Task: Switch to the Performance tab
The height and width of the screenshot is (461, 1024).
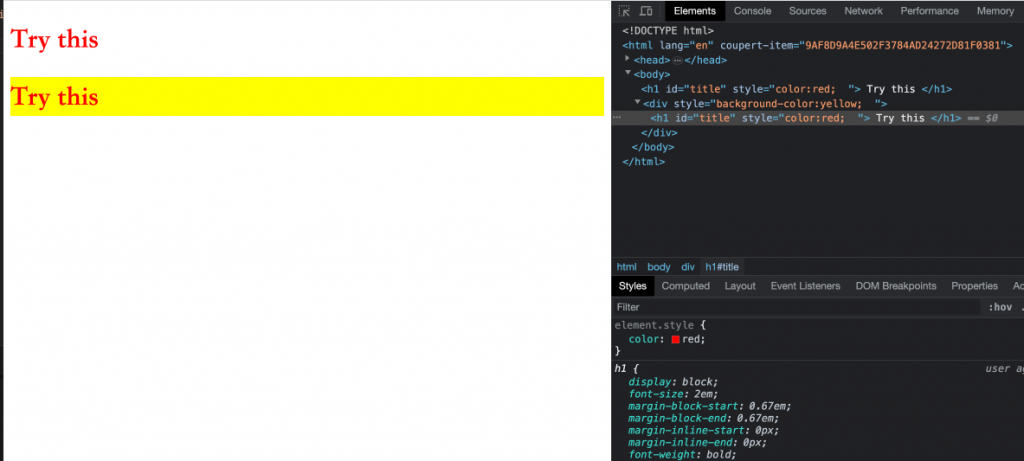Action: [929, 11]
